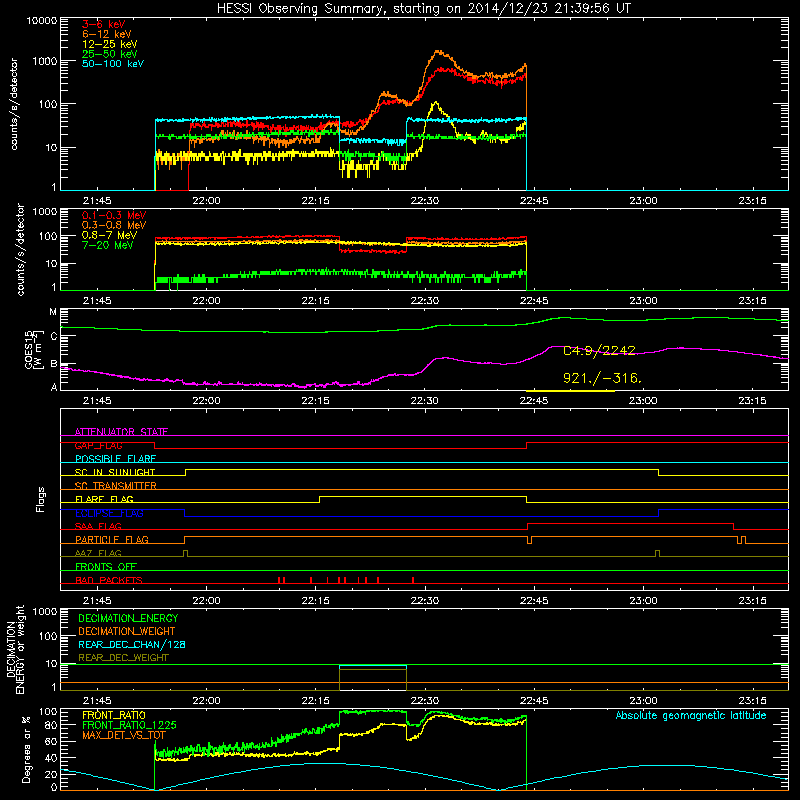The width and height of the screenshot is (800, 800).
Task: Click the SC_TRANSMITTER flag label
Action: (116, 486)
